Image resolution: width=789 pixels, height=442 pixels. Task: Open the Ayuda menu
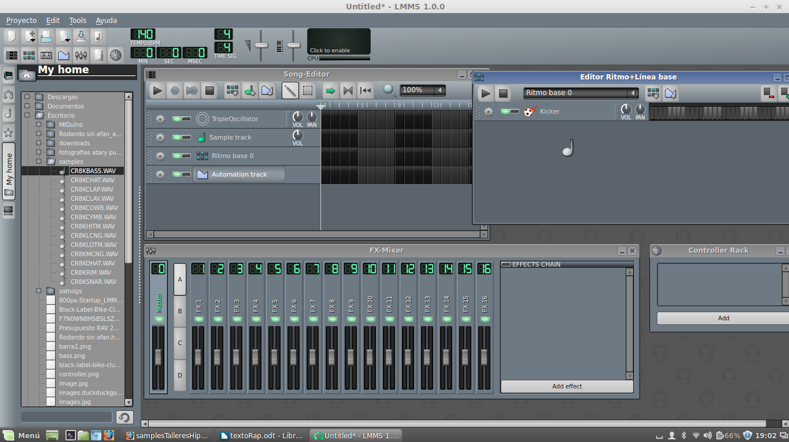[106, 21]
